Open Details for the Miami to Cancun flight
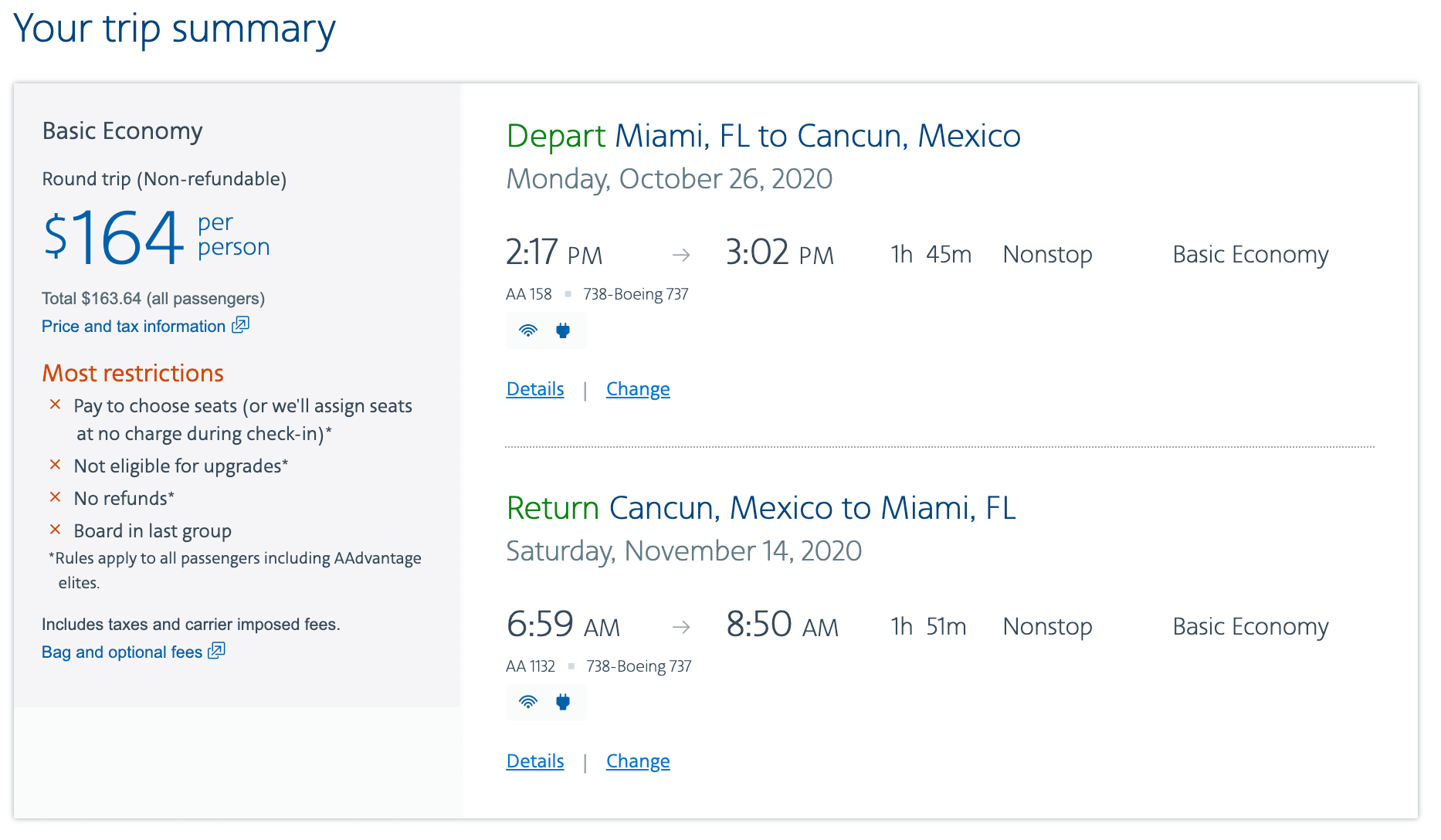The height and width of the screenshot is (840, 1441). click(535, 389)
